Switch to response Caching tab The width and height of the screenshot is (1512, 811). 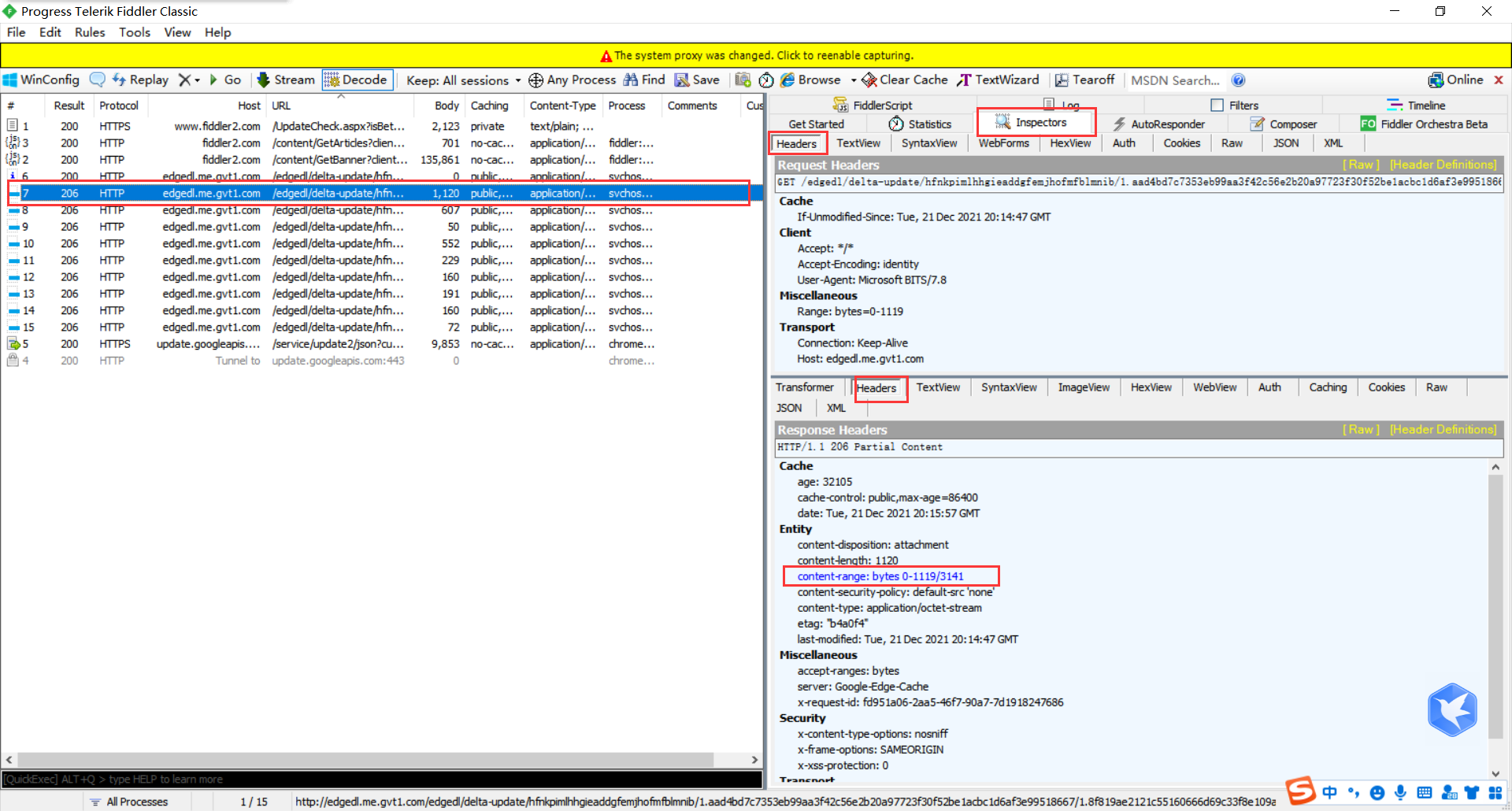click(x=1328, y=387)
